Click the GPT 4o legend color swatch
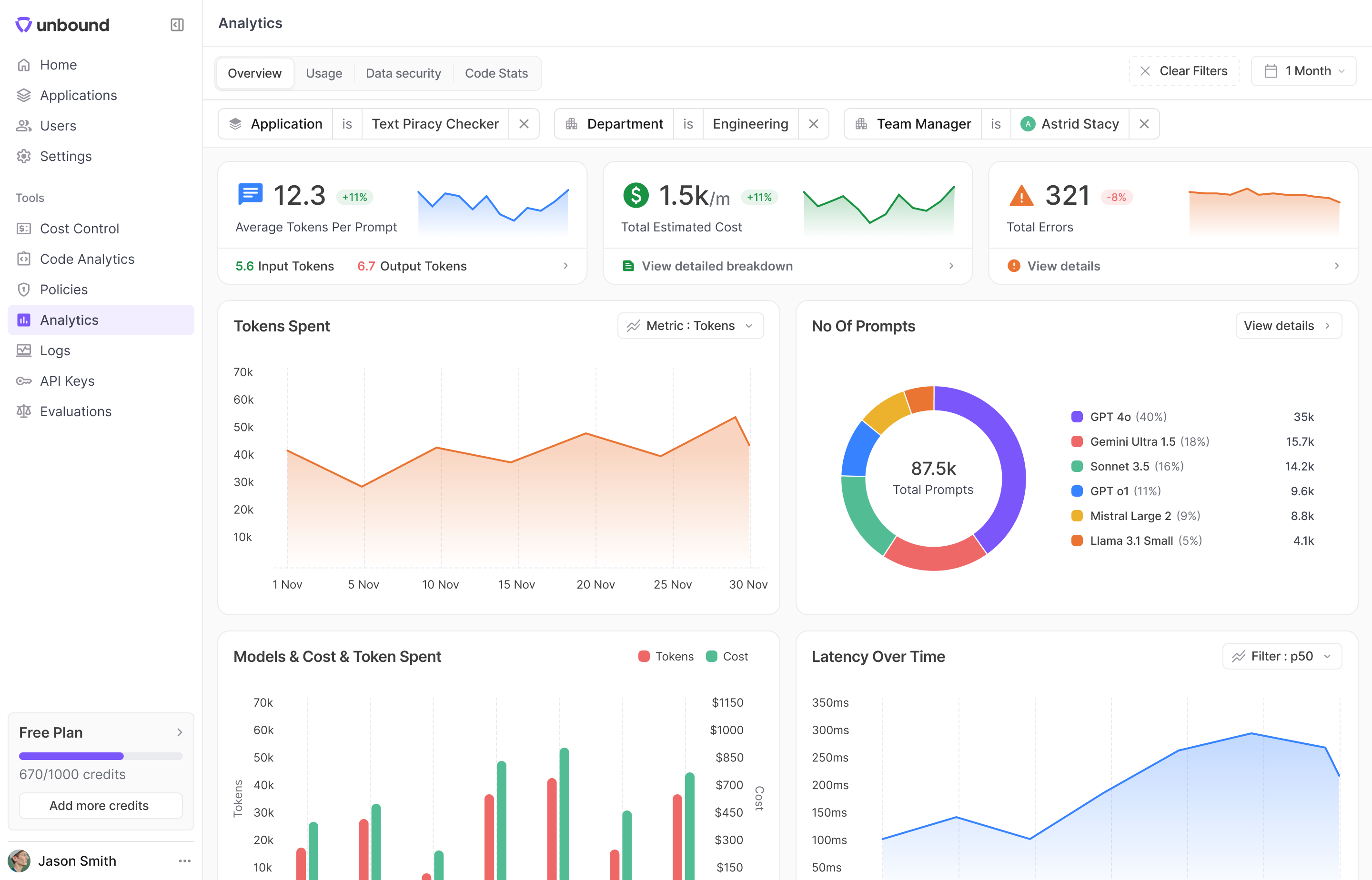Screen dimensions: 1372x880 [x=1077, y=417]
